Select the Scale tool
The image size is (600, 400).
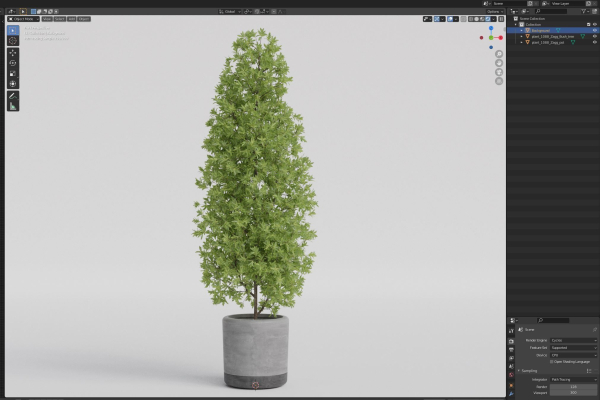coord(13,73)
